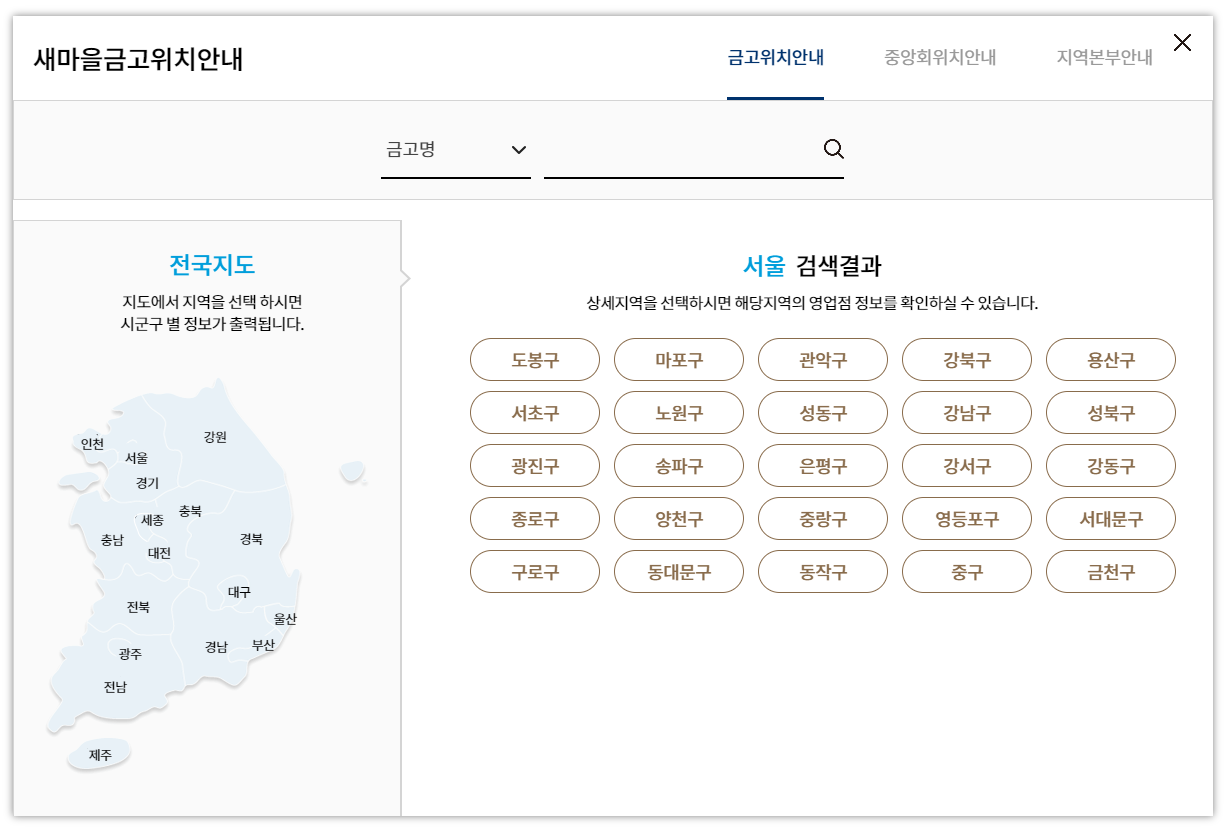
Task: Select 금천구 district button
Action: (x=1111, y=572)
